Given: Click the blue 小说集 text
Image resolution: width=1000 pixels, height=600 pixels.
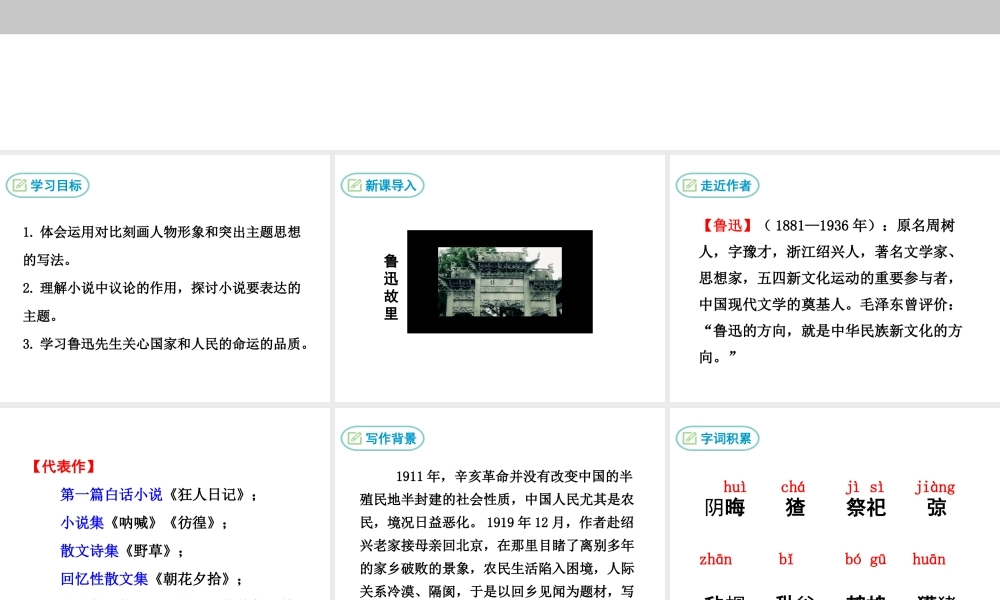Looking at the screenshot, I should (x=82, y=523).
